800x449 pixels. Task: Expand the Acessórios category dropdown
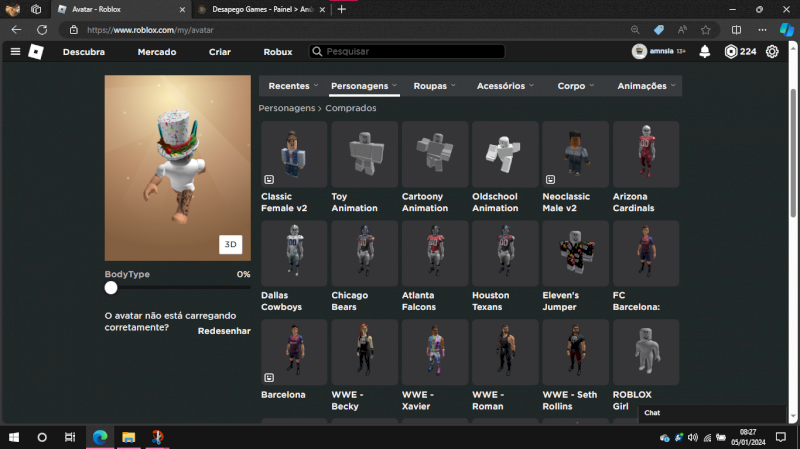click(505, 86)
